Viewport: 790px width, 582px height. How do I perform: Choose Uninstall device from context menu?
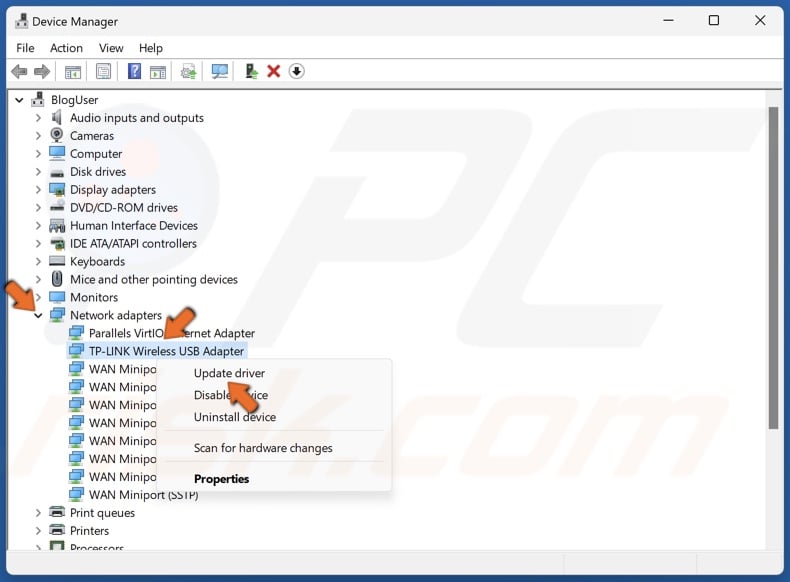point(235,417)
